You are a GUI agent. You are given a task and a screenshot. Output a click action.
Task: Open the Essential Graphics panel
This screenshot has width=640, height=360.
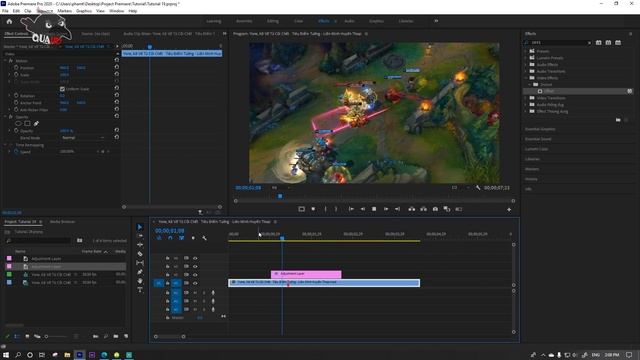540,129
